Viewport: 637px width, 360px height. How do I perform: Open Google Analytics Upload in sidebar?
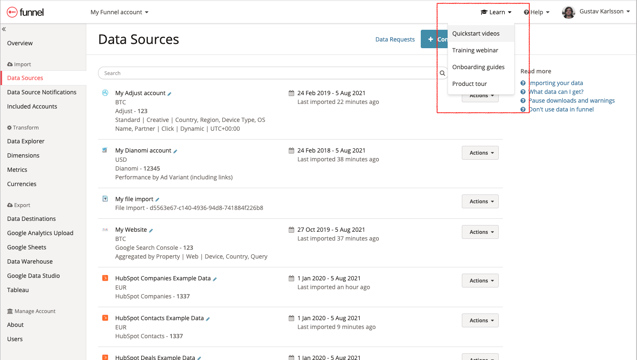click(40, 233)
